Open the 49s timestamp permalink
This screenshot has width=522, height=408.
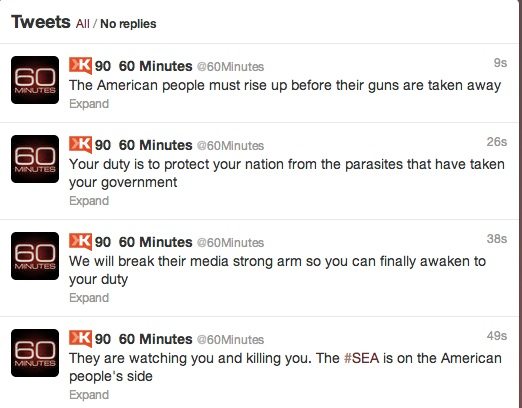[497, 336]
